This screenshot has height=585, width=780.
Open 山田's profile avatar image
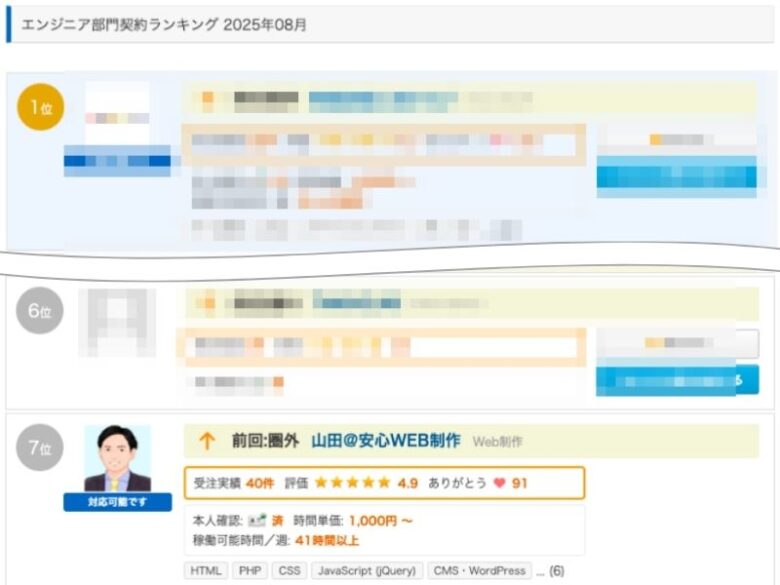point(117,458)
